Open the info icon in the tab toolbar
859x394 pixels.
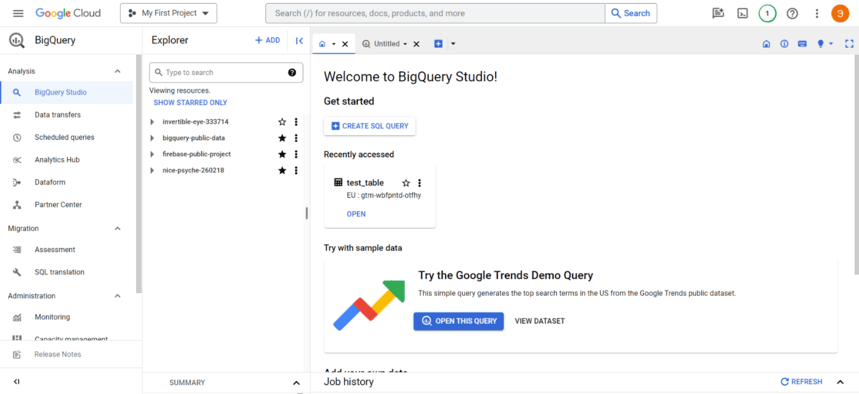(x=784, y=44)
